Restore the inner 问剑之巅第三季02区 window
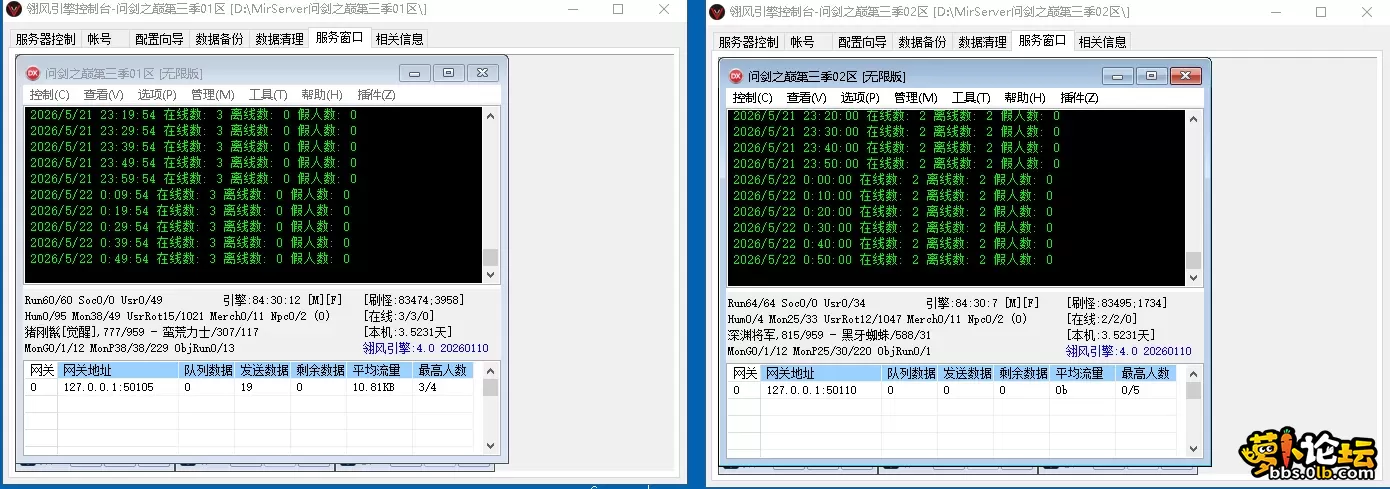The height and width of the screenshot is (489, 1390). (x=1151, y=76)
